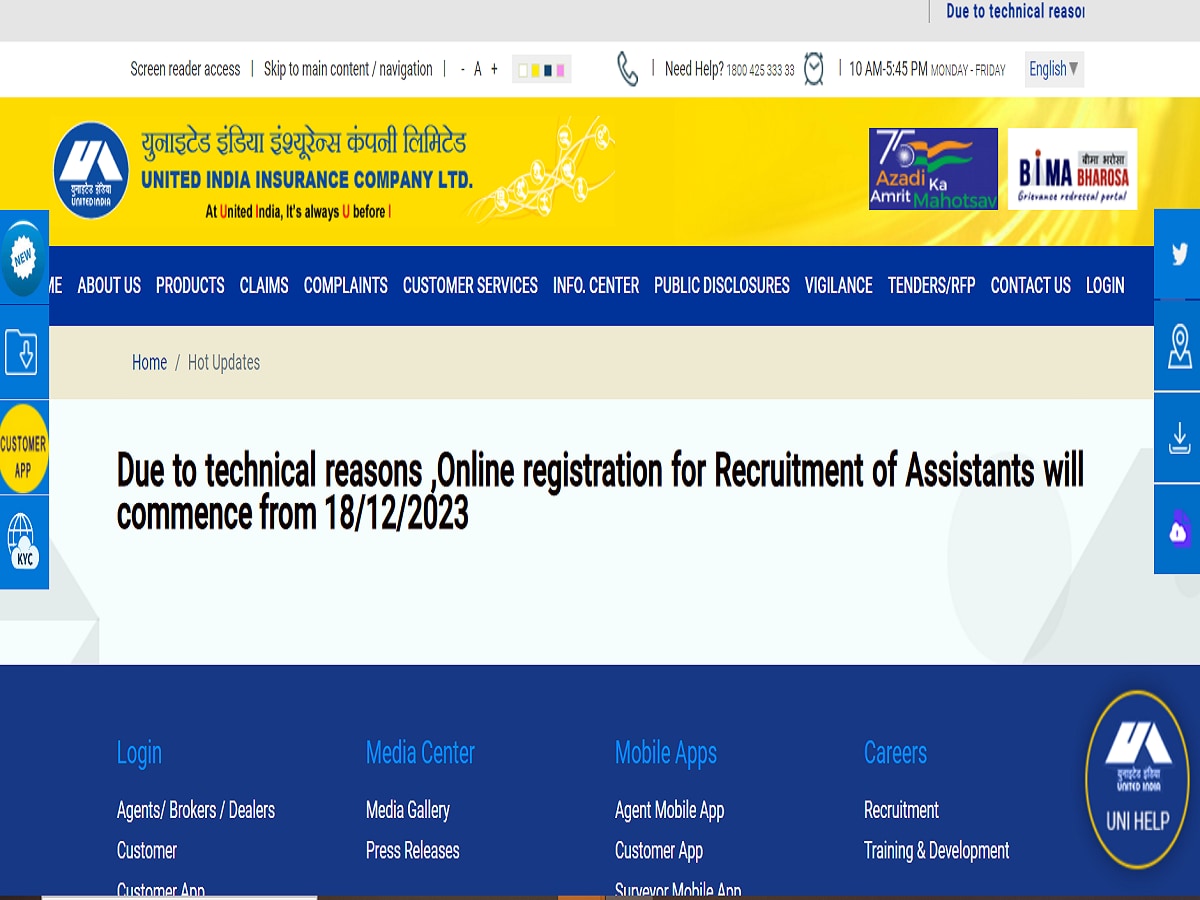
Task: Reset font size with the A control
Action: tap(478, 69)
